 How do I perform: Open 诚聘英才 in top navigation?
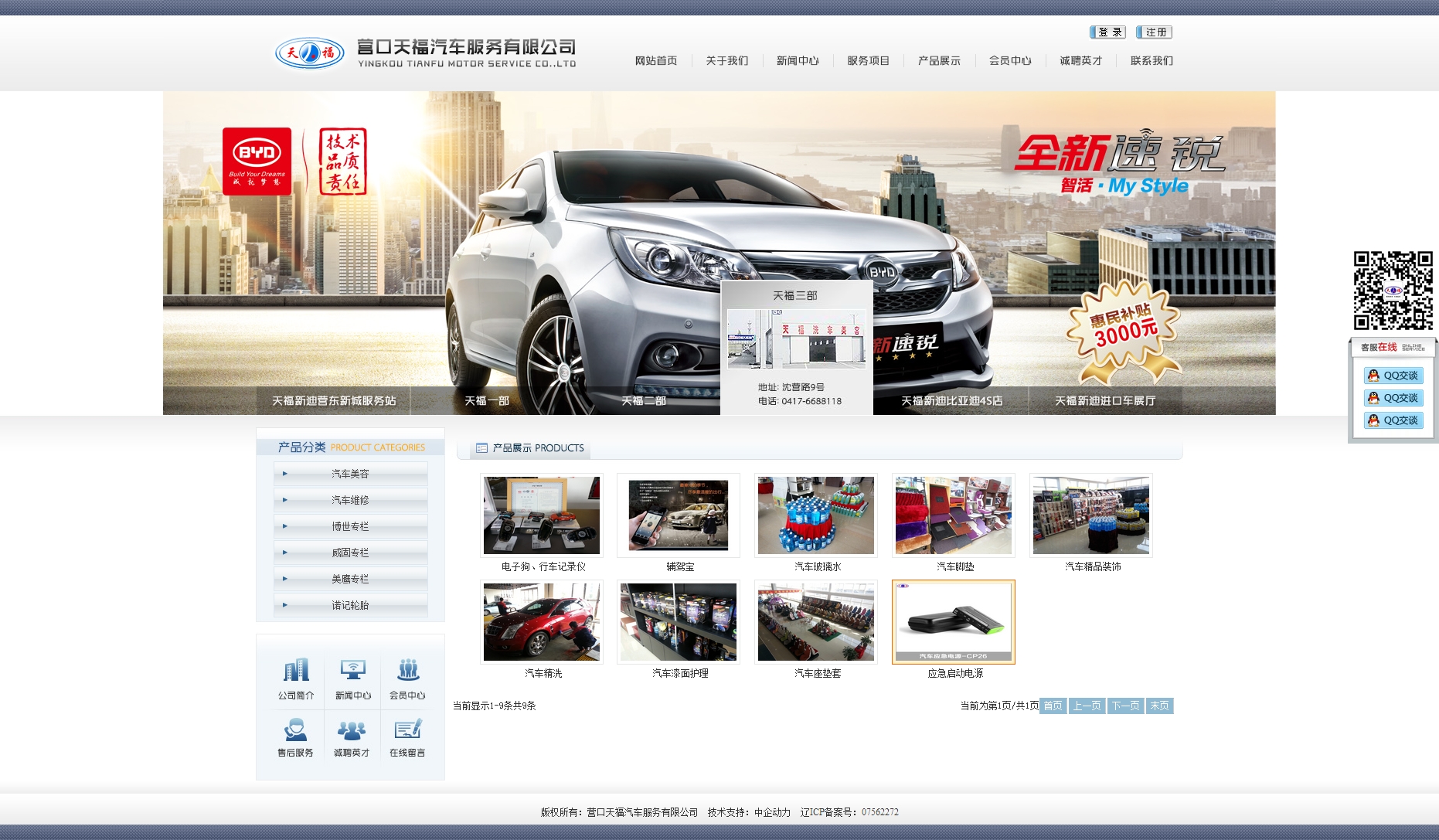(1081, 61)
